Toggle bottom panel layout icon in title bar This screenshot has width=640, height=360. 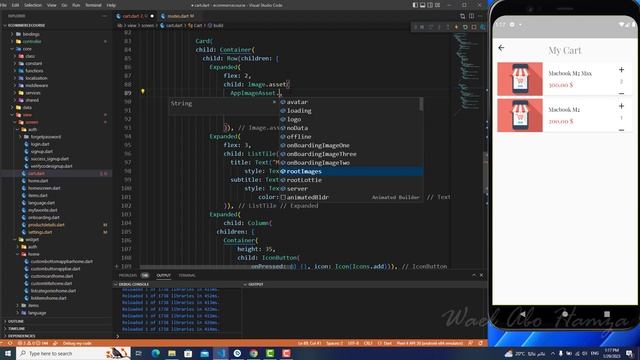tap(422, 5)
